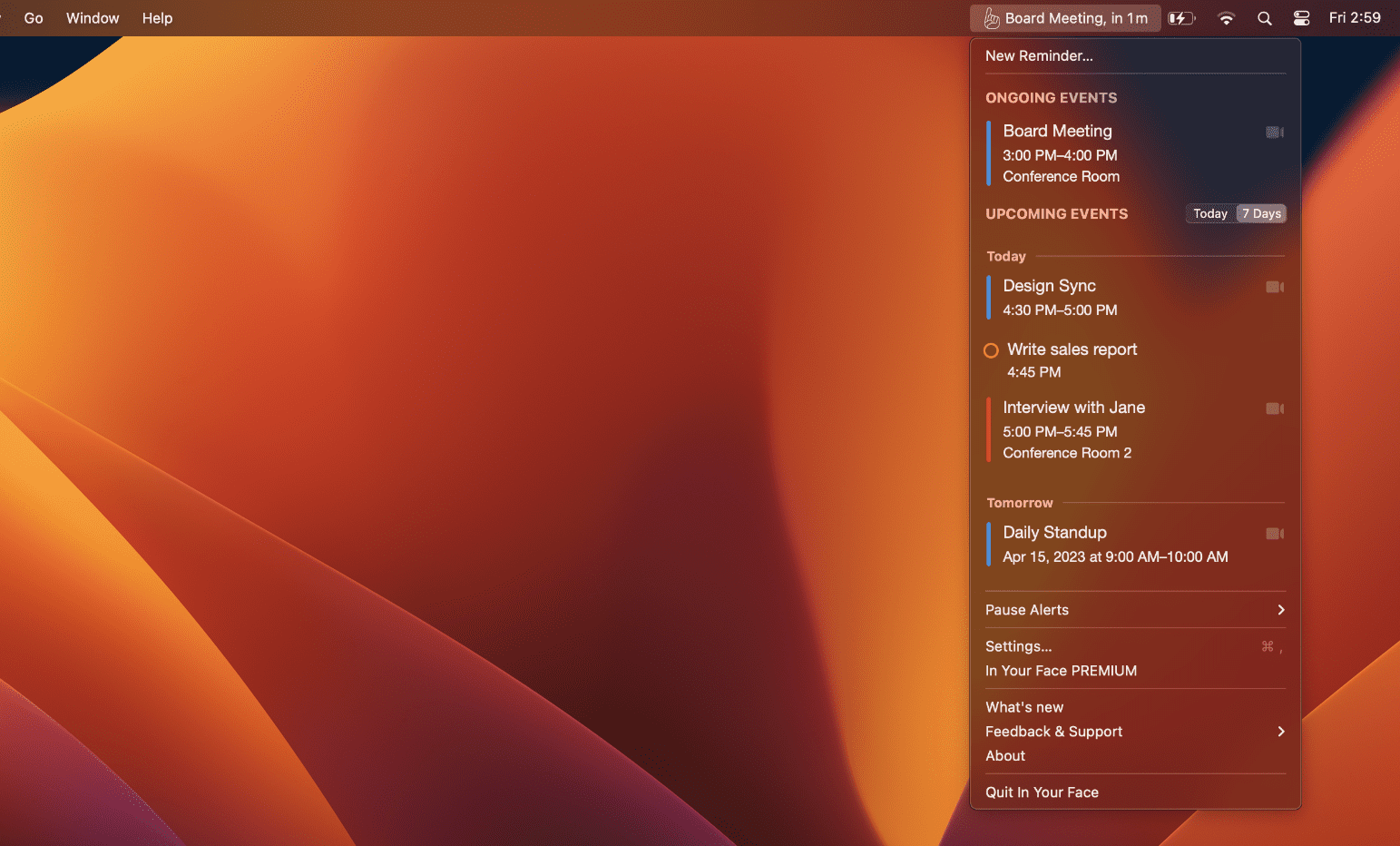Screen dimensions: 1400x846
Task: Join video call for Design Sync
Action: [x=1274, y=287]
